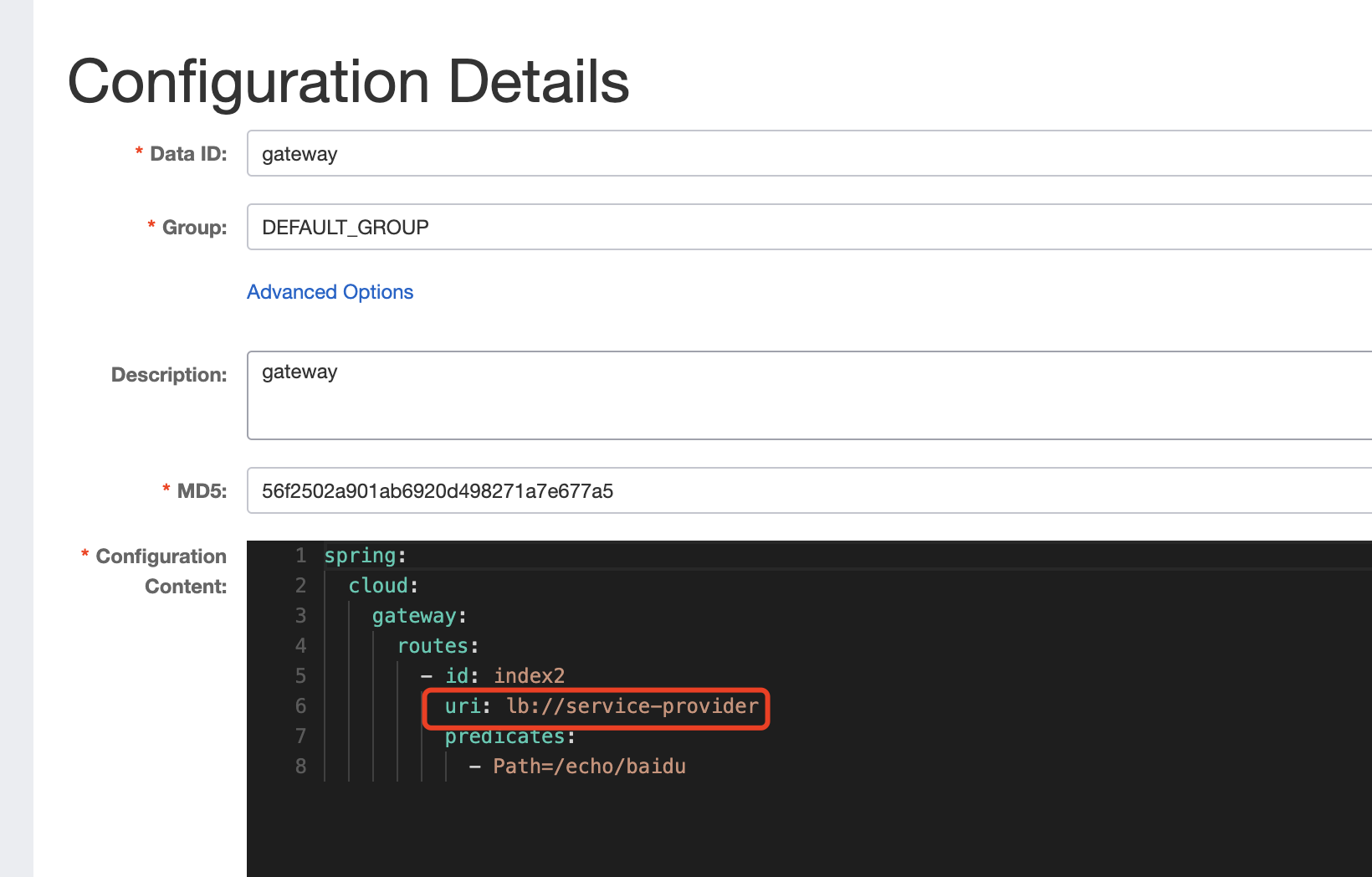Expand the Advanced Options link
Viewport: 1372px width, 877px height.
tap(330, 292)
